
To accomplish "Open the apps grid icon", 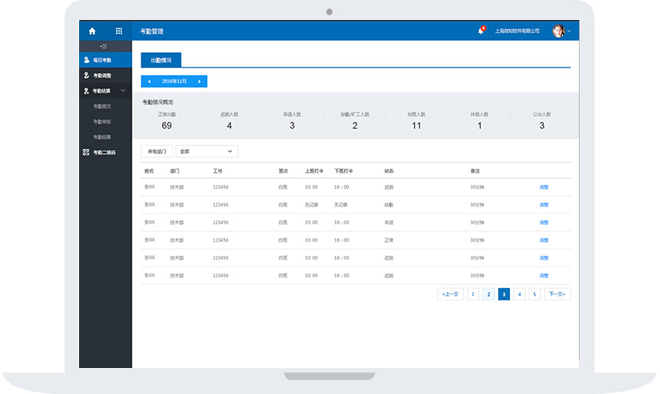I will [119, 31].
